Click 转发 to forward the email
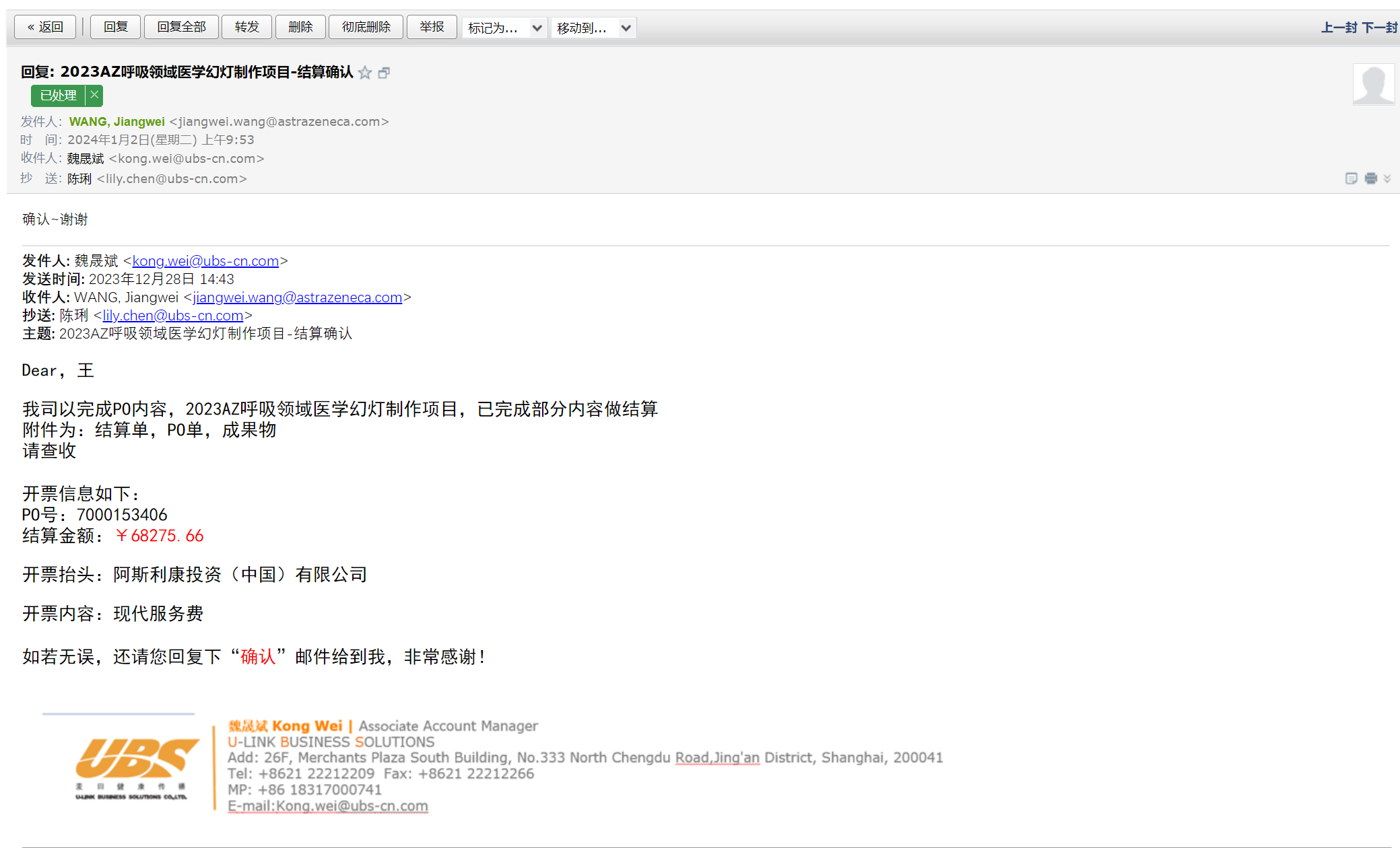The image size is (1400, 848). 246,27
